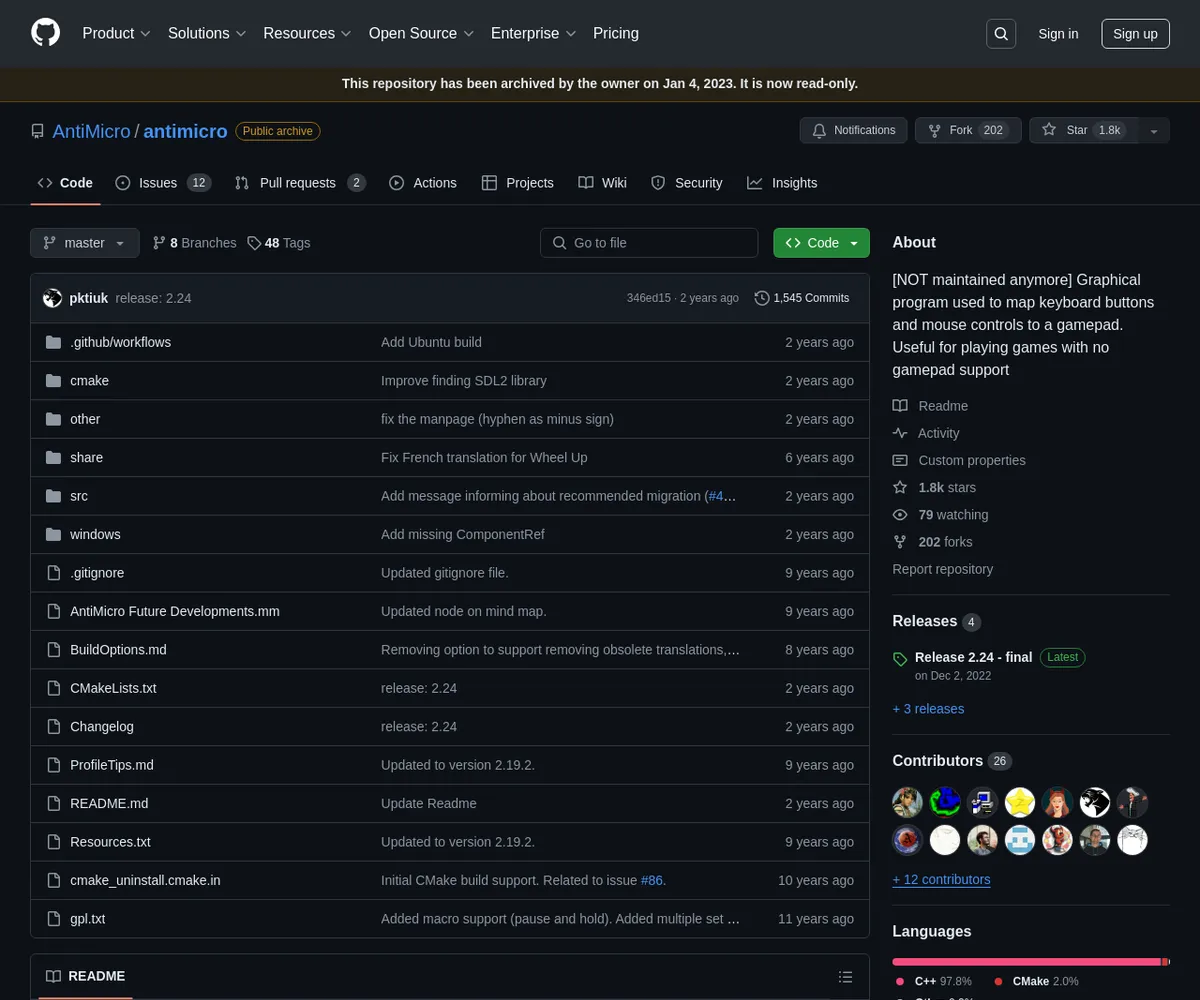This screenshot has height=1000, width=1200.
Task: Click the search magnifier icon
Action: coord(1001,34)
